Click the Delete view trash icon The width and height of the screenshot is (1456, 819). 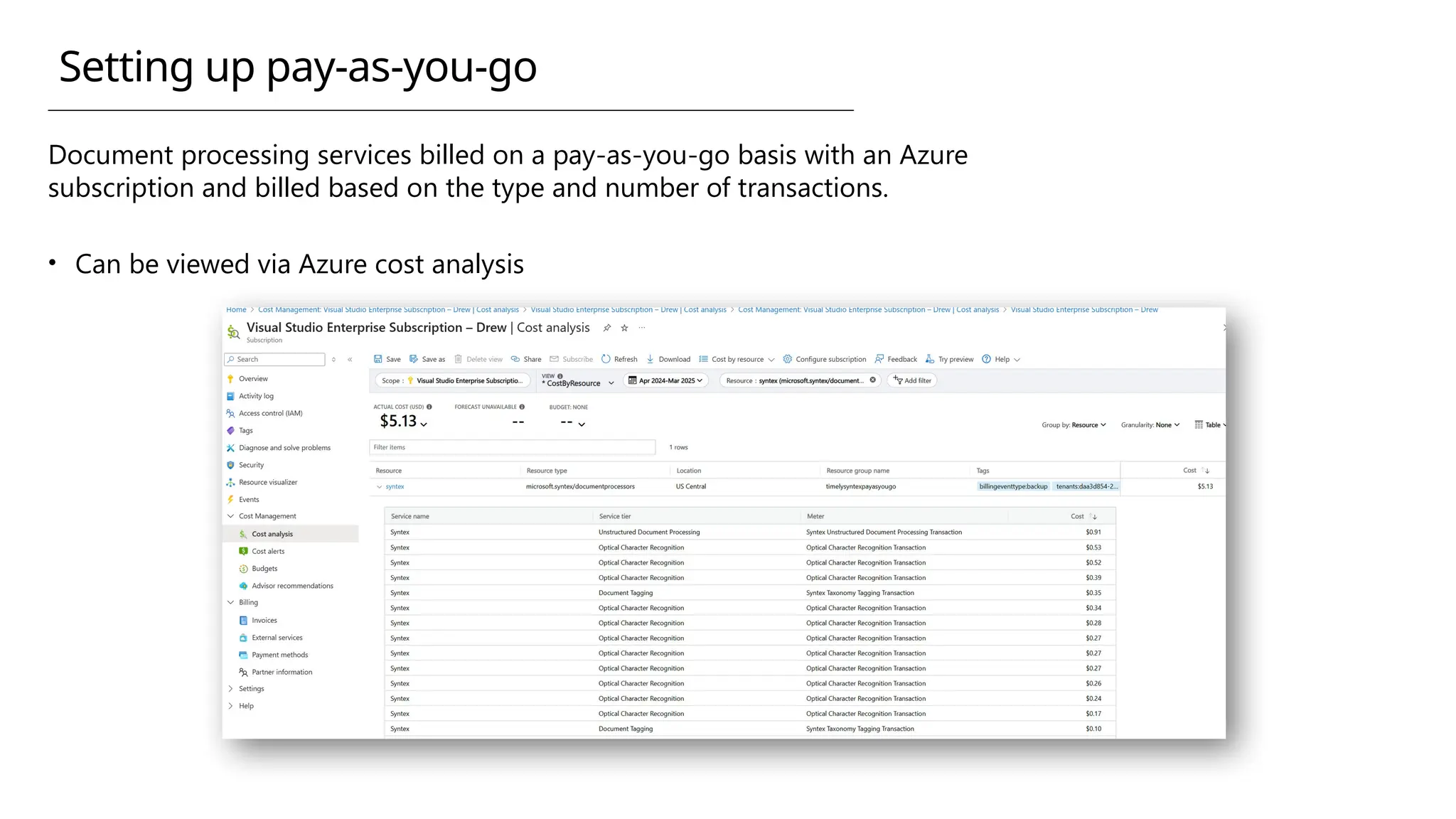459,359
